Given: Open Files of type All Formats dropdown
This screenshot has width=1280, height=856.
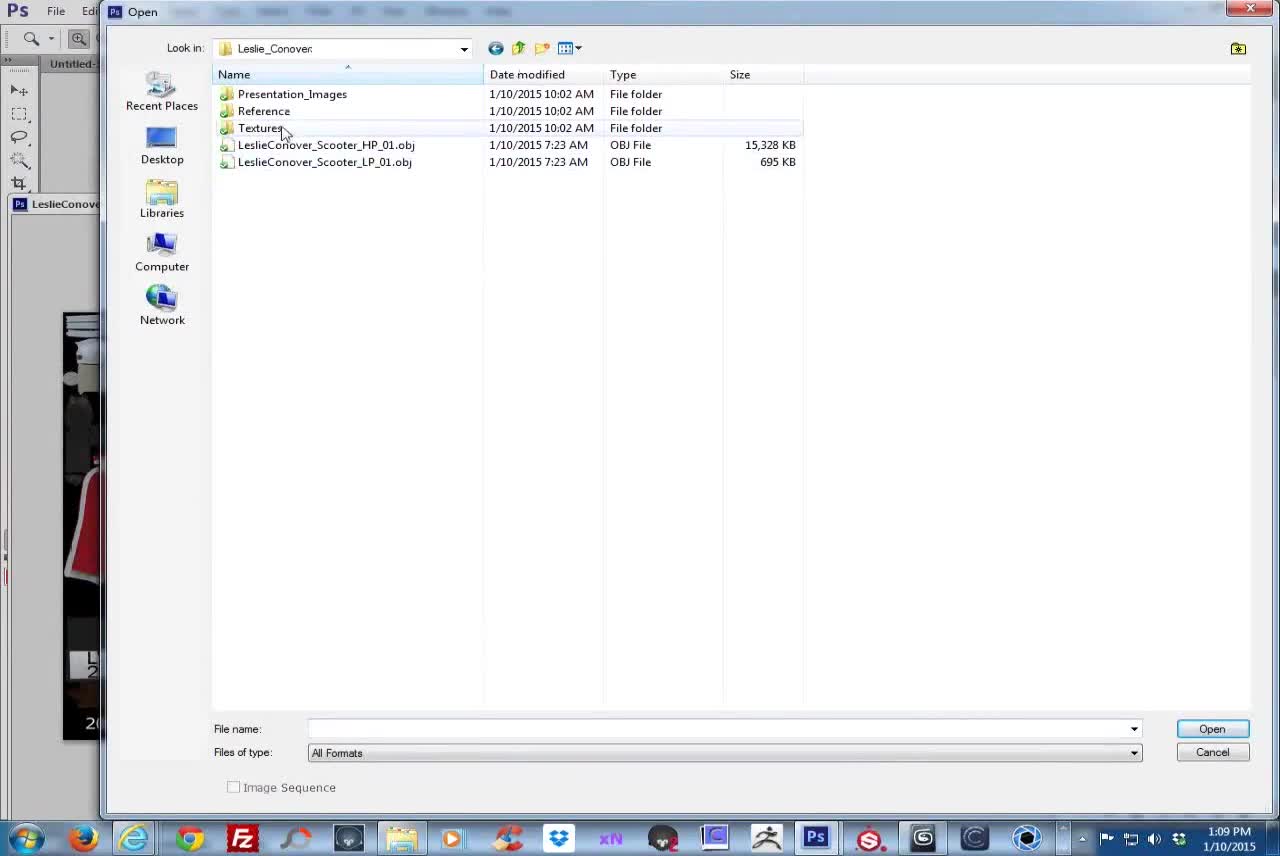Looking at the screenshot, I should [725, 753].
